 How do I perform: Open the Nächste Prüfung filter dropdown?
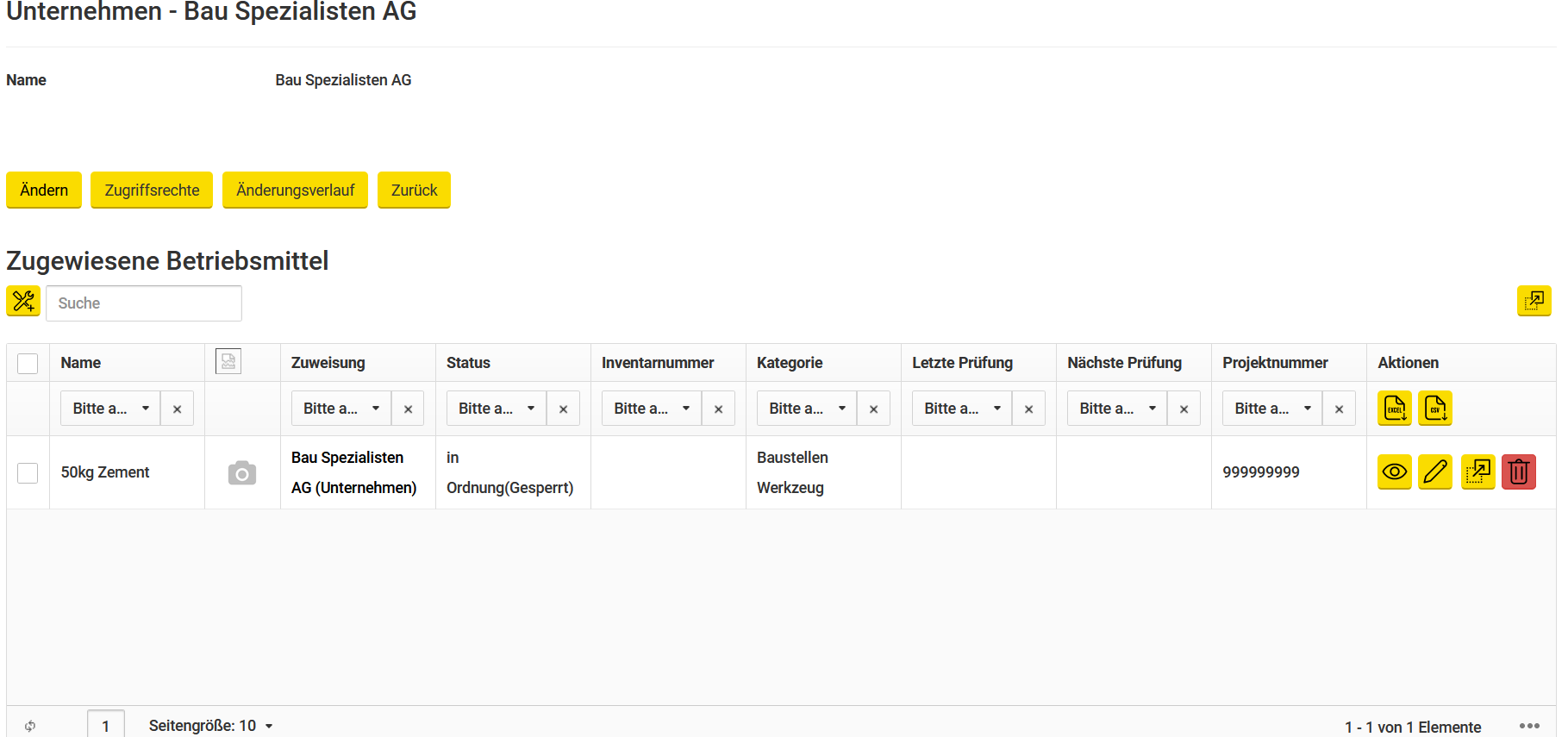[1117, 409]
